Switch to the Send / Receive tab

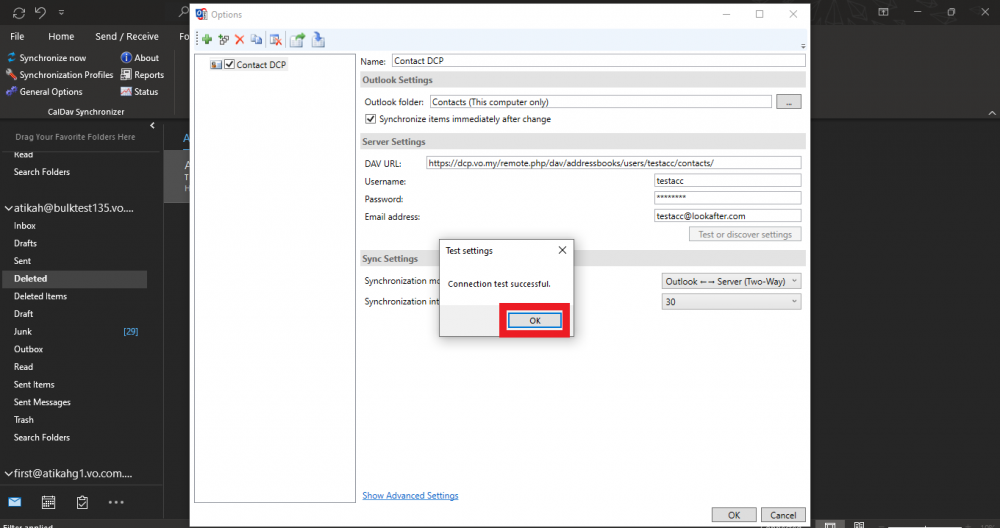[126, 36]
